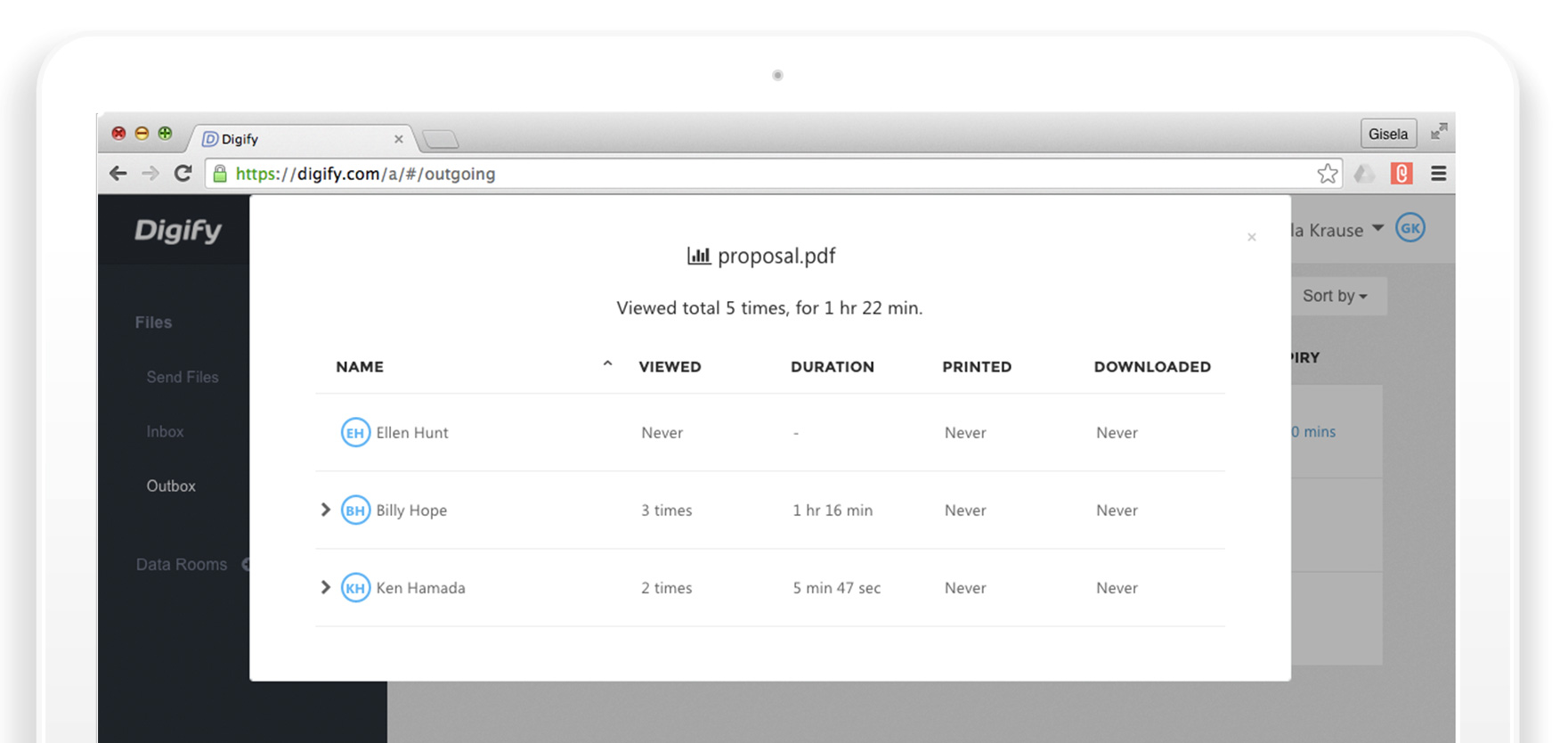Open the Chrome hamburger menu

1438,174
